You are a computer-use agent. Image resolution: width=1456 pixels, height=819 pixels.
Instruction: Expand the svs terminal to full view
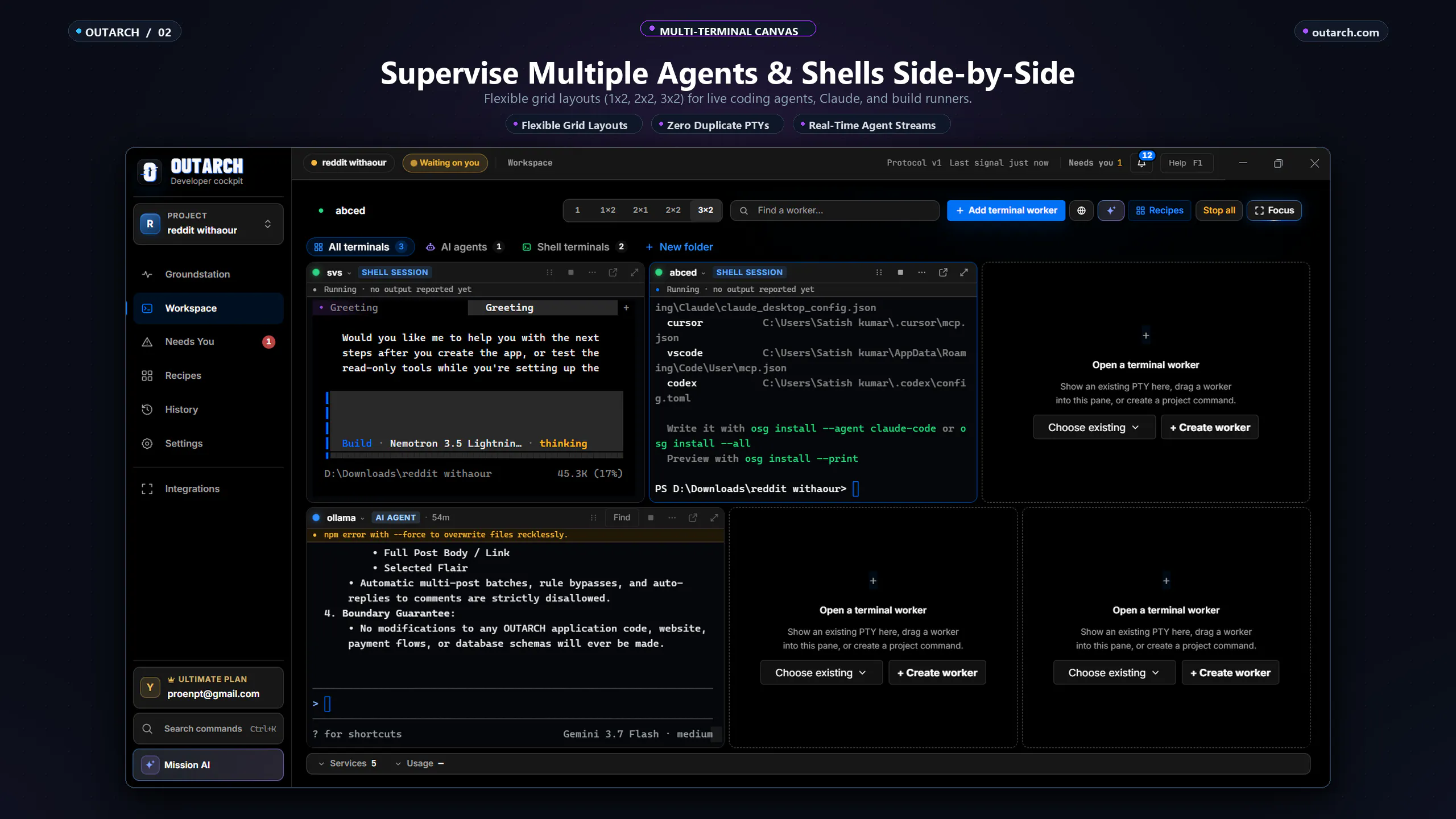coord(634,272)
